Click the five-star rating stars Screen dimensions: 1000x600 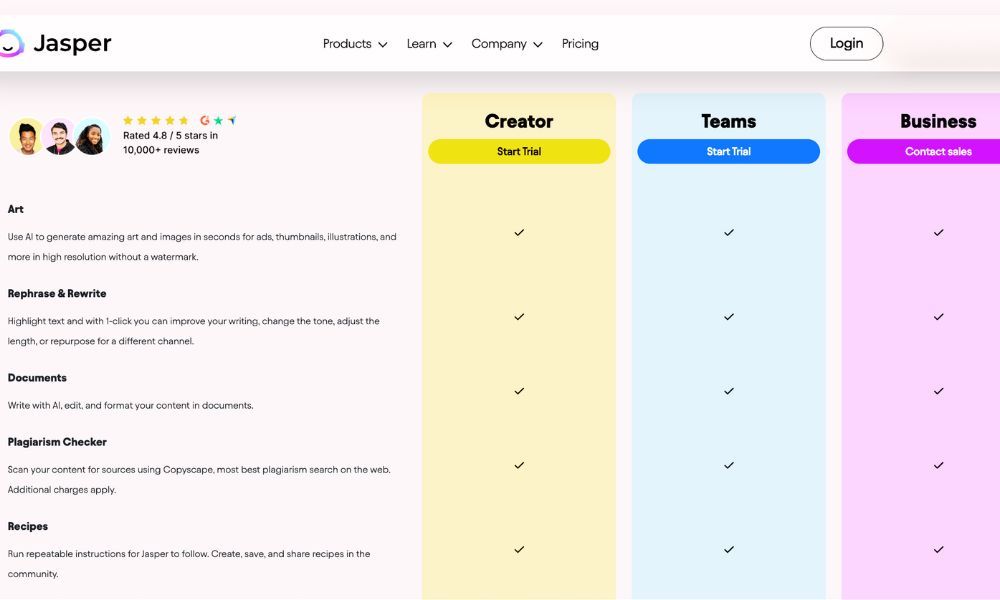(x=155, y=120)
